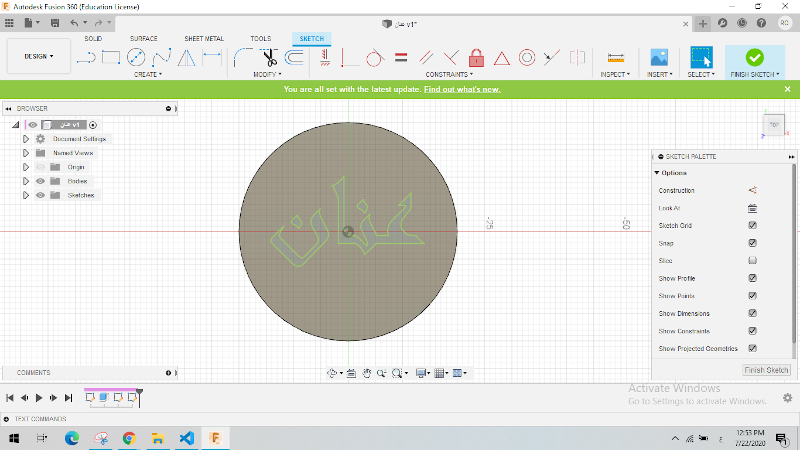
Task: Open the DESIGN workspace dropdown
Action: [x=39, y=56]
